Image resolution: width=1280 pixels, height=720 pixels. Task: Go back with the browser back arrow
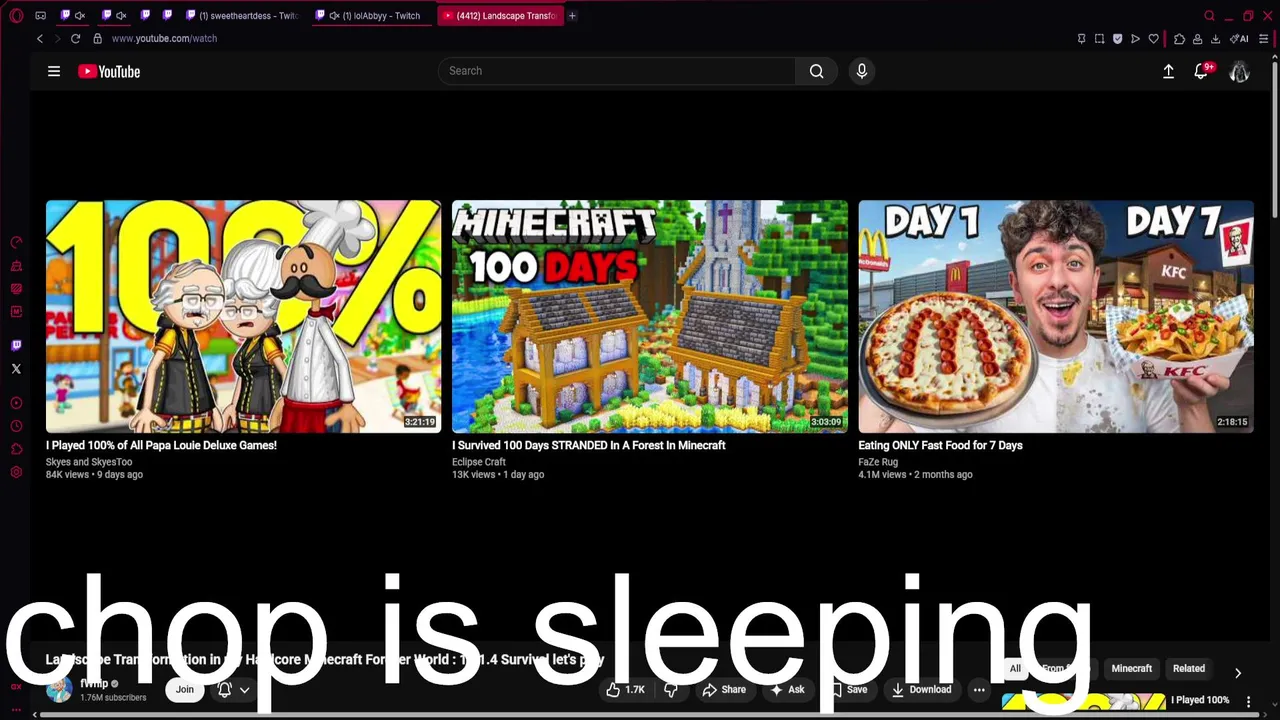(40, 38)
